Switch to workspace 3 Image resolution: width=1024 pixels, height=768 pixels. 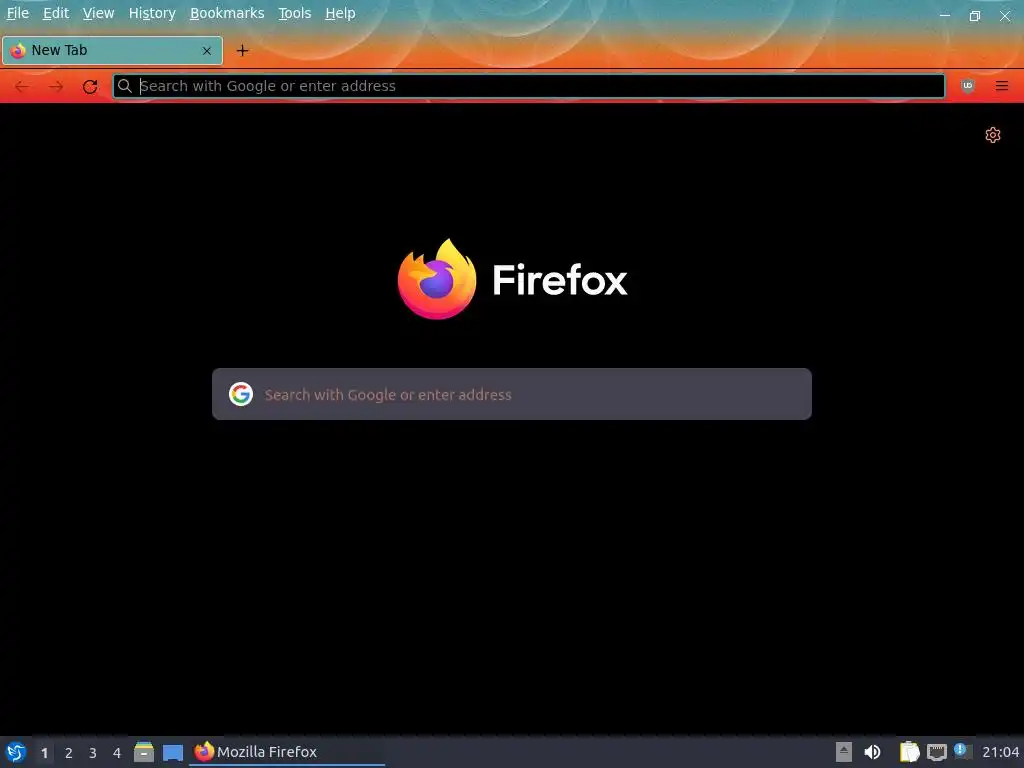[93, 753]
